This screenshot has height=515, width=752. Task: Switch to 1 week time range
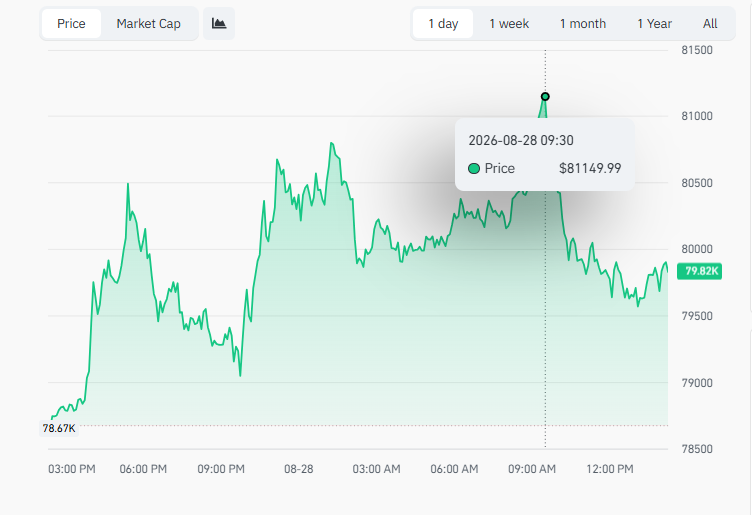(x=509, y=23)
